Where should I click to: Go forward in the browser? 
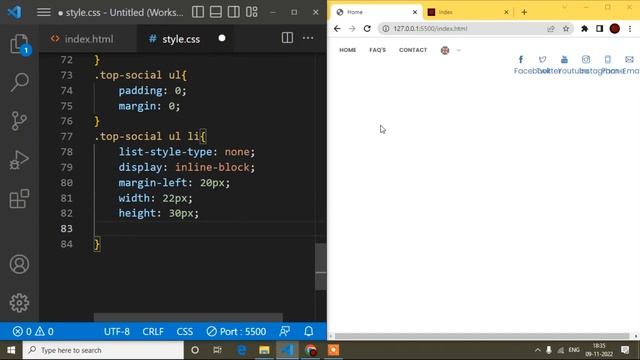pyautogui.click(x=352, y=29)
